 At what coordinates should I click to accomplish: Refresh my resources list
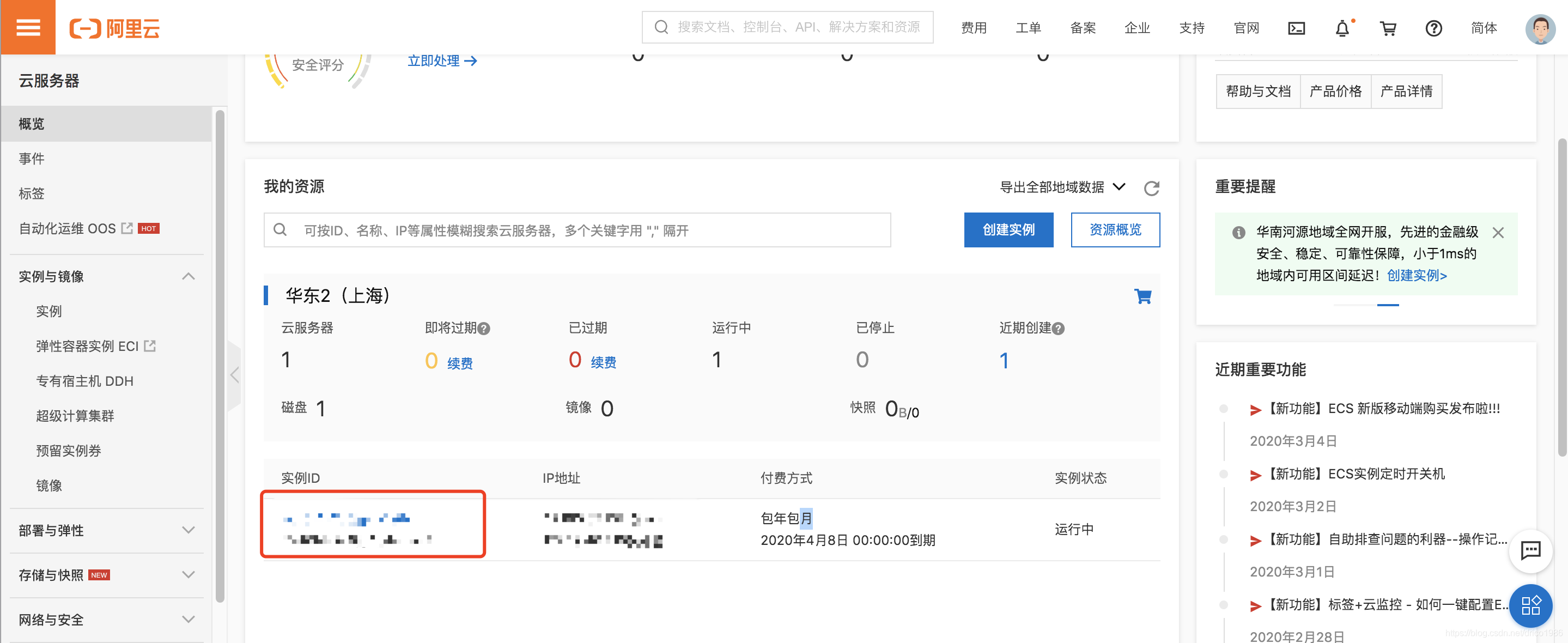pyautogui.click(x=1151, y=188)
